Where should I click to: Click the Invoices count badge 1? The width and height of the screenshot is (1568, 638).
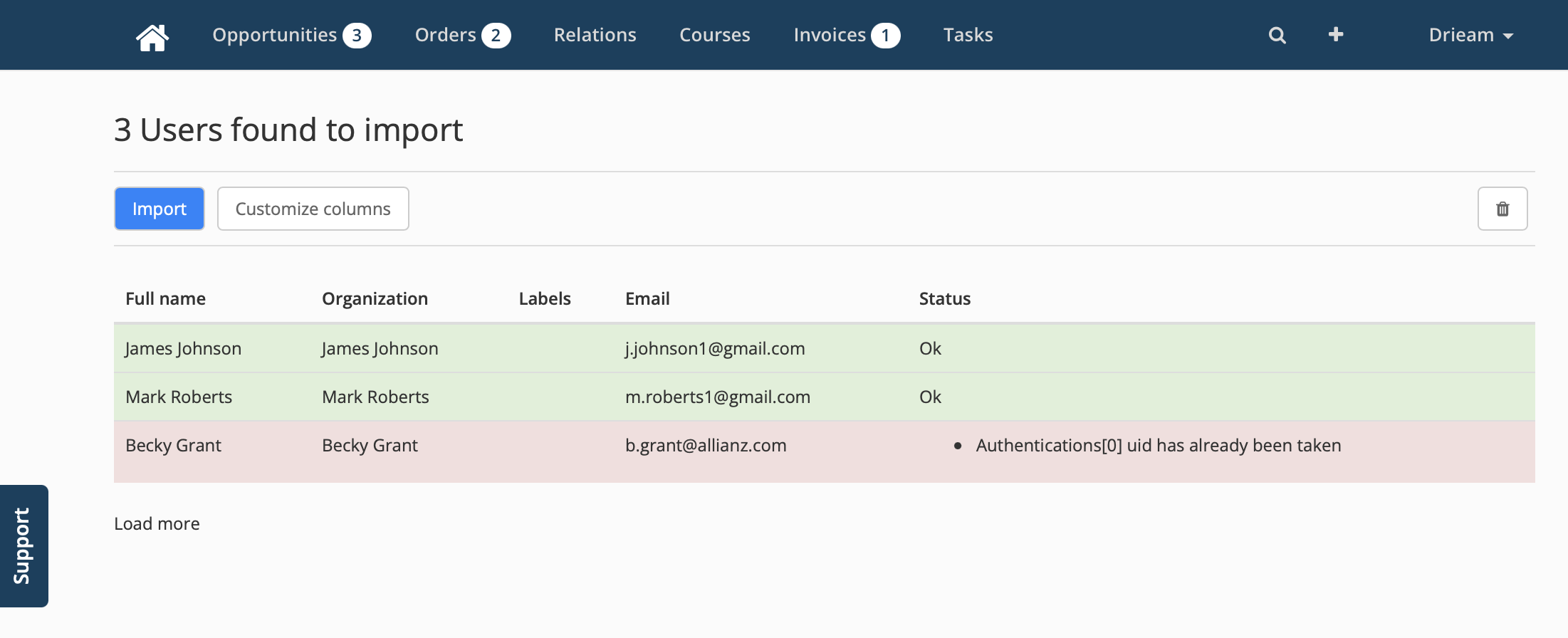(886, 36)
